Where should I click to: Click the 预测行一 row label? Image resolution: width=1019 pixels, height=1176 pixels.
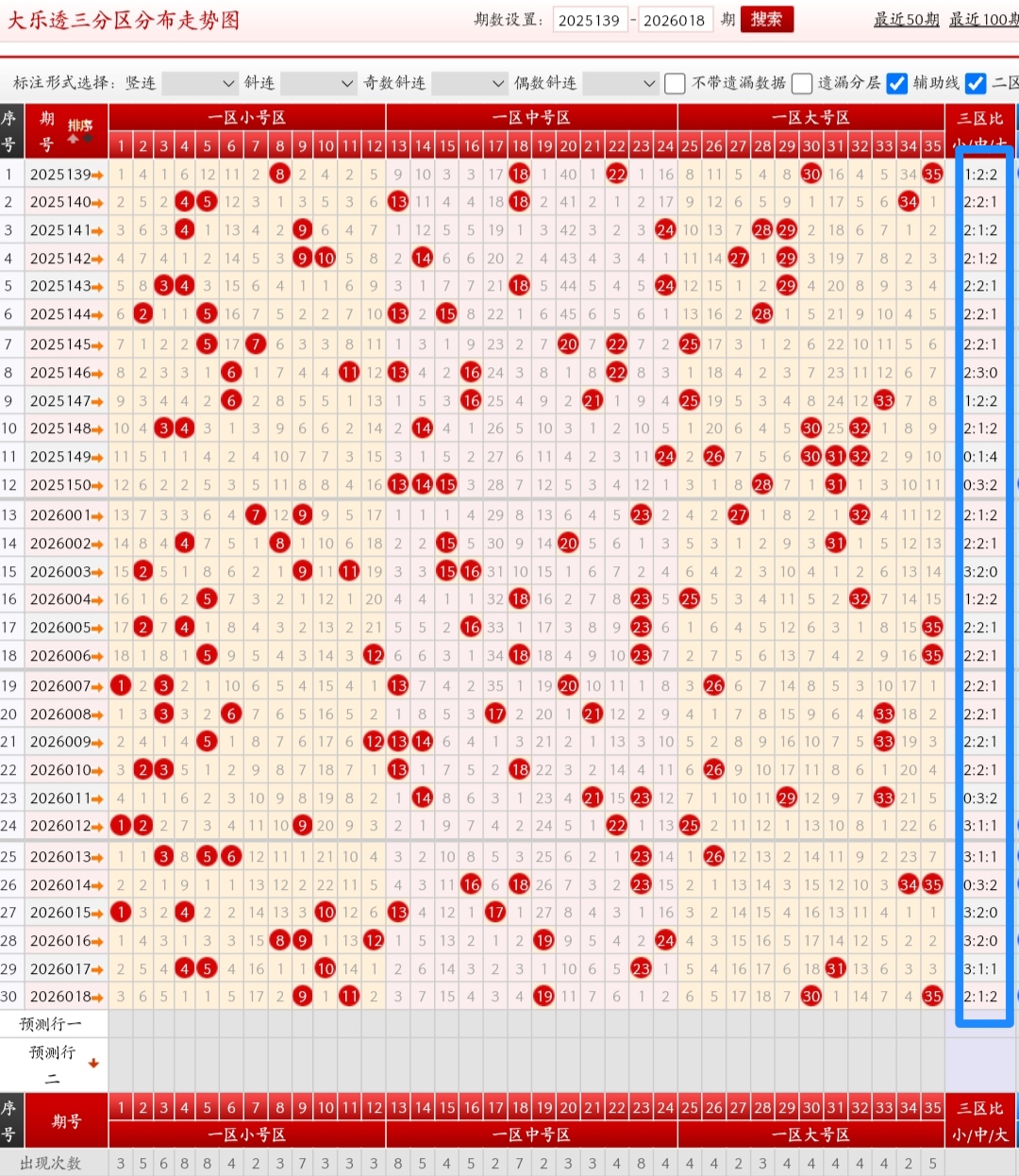point(51,1024)
